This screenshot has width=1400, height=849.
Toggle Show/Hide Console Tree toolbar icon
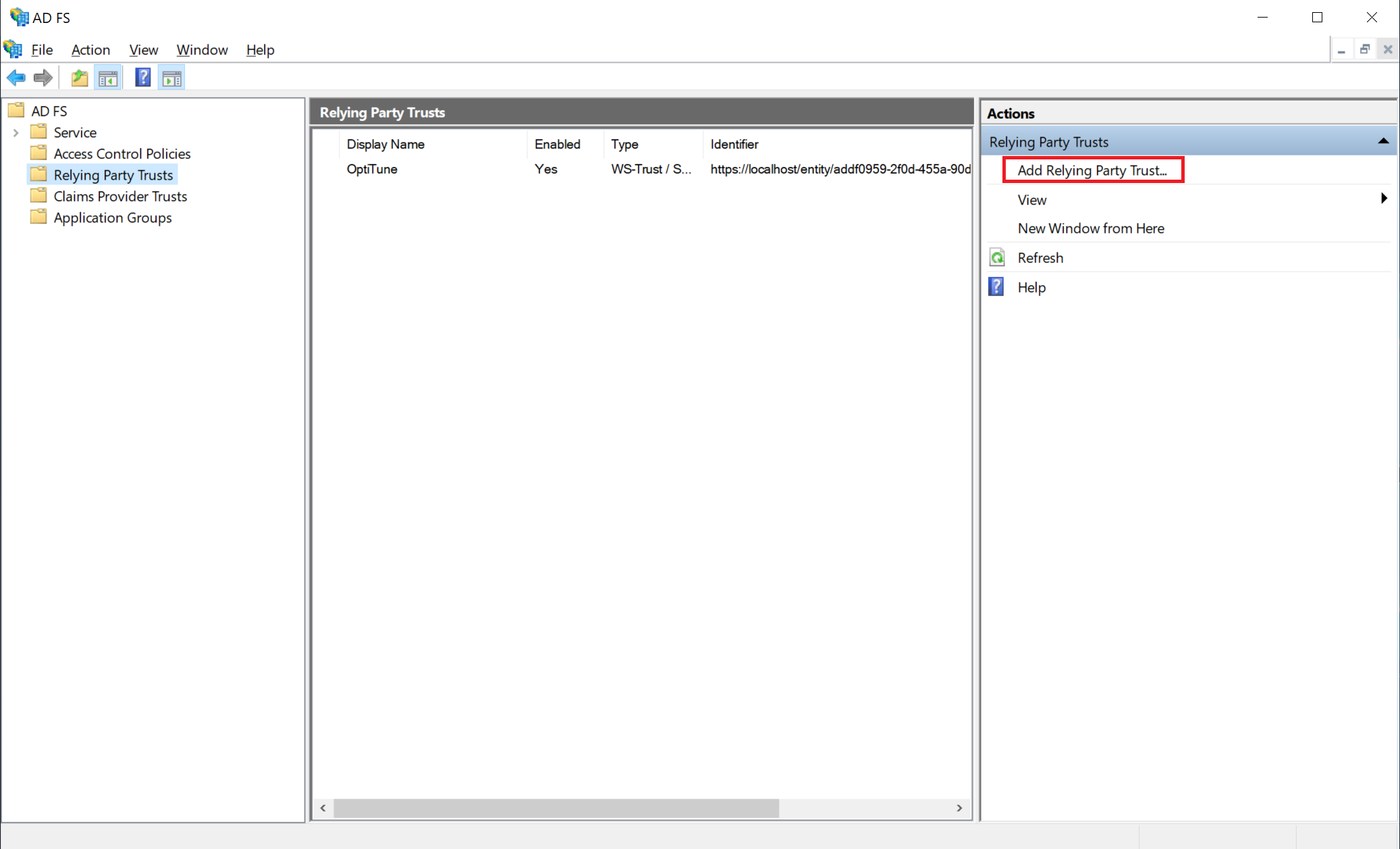click(x=108, y=78)
